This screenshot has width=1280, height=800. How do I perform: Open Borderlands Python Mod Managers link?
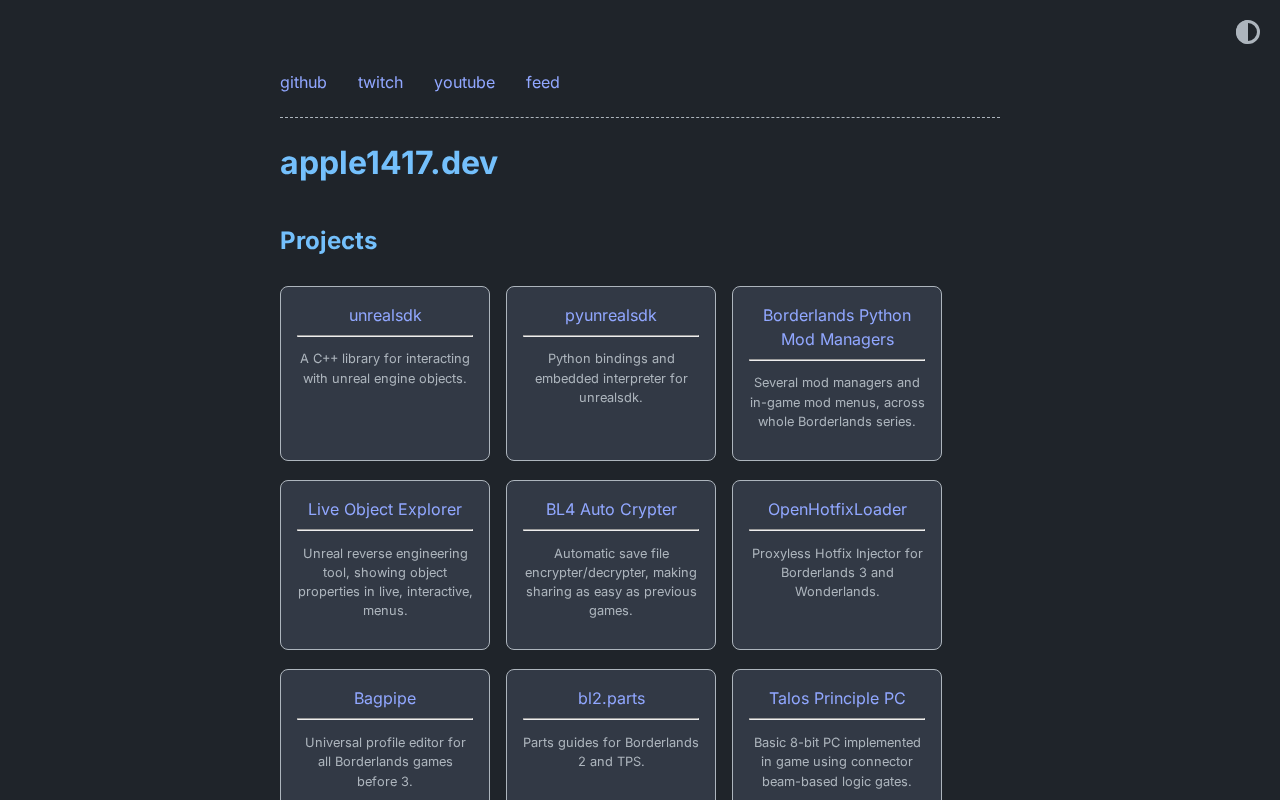pyautogui.click(x=837, y=327)
